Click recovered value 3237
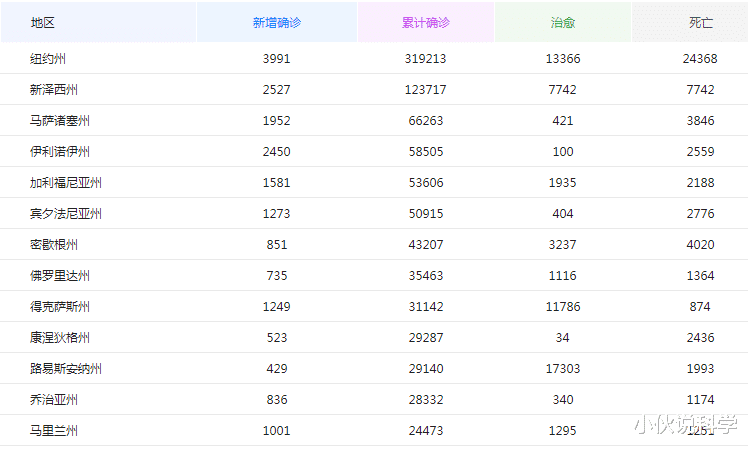 click(x=563, y=245)
